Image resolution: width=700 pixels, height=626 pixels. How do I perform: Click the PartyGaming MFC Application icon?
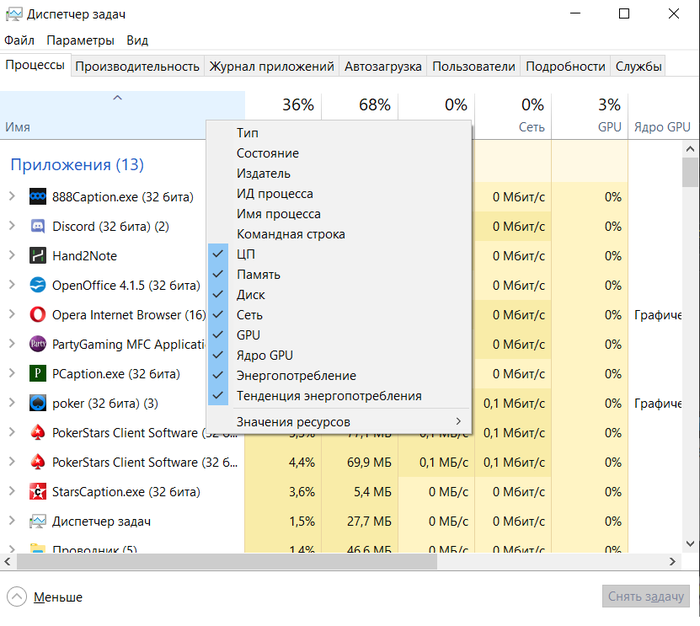pos(38,344)
